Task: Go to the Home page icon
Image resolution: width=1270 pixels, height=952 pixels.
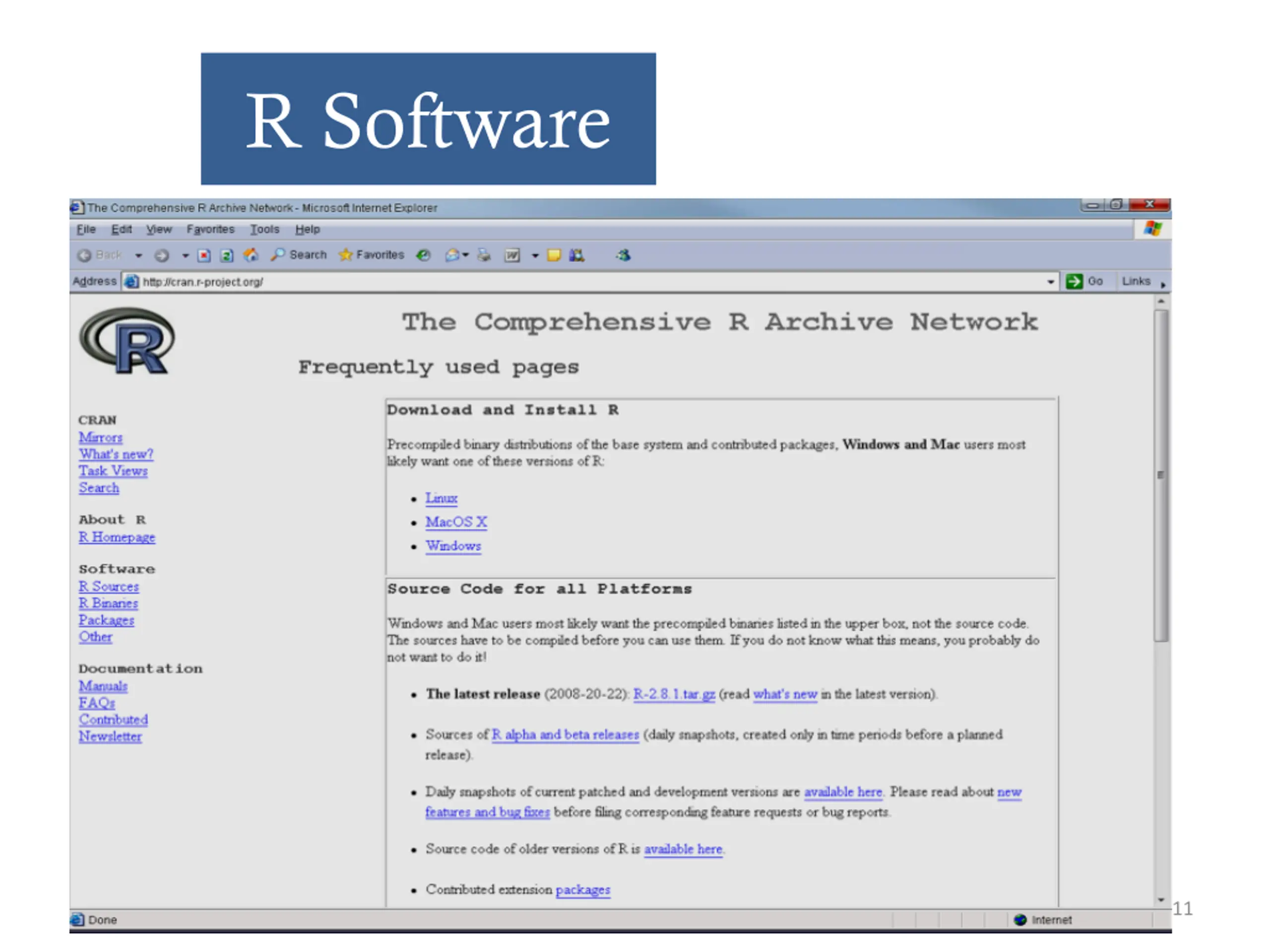Action: [251, 255]
